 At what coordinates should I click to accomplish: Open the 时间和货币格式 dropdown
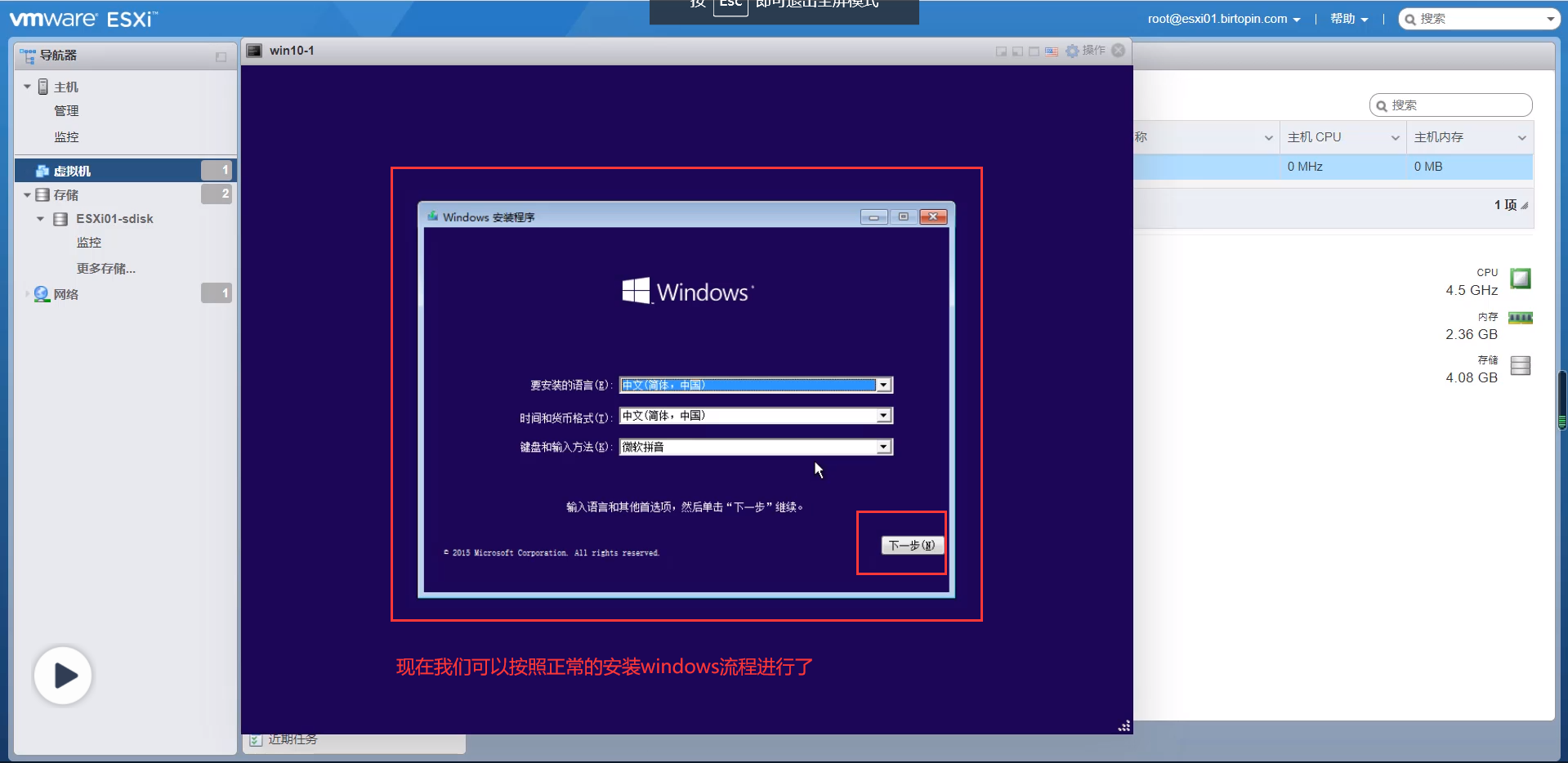pyautogui.click(x=883, y=416)
